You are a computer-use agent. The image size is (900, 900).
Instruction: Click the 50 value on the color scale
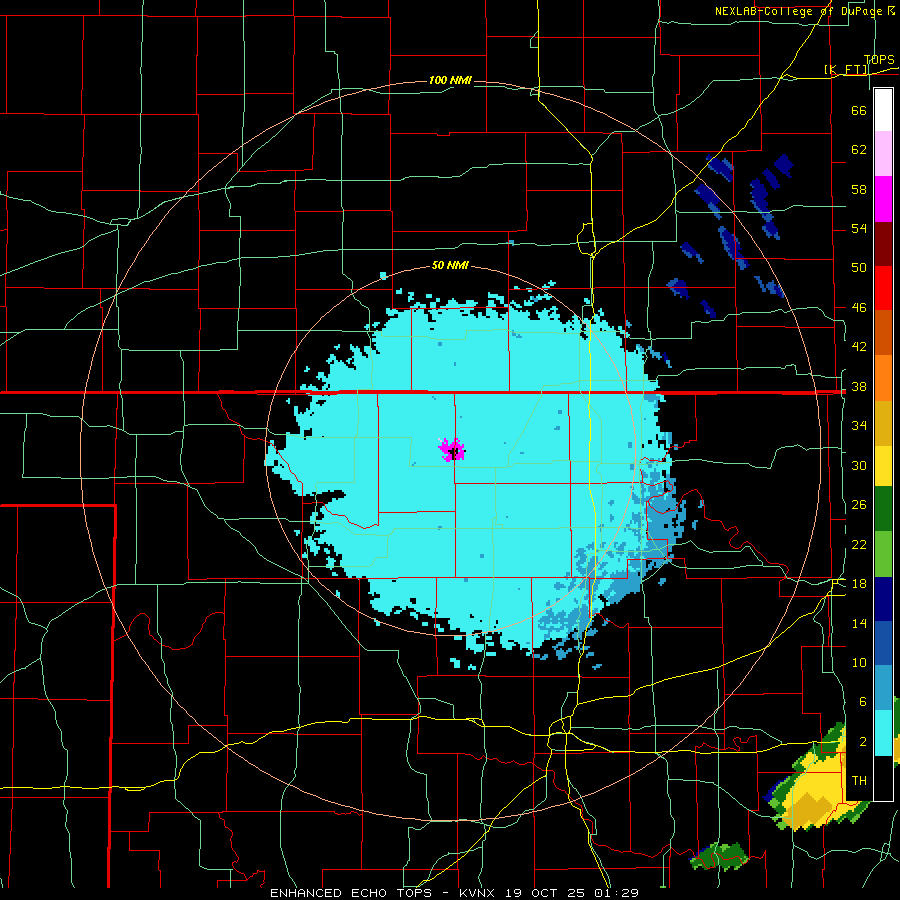click(x=859, y=267)
